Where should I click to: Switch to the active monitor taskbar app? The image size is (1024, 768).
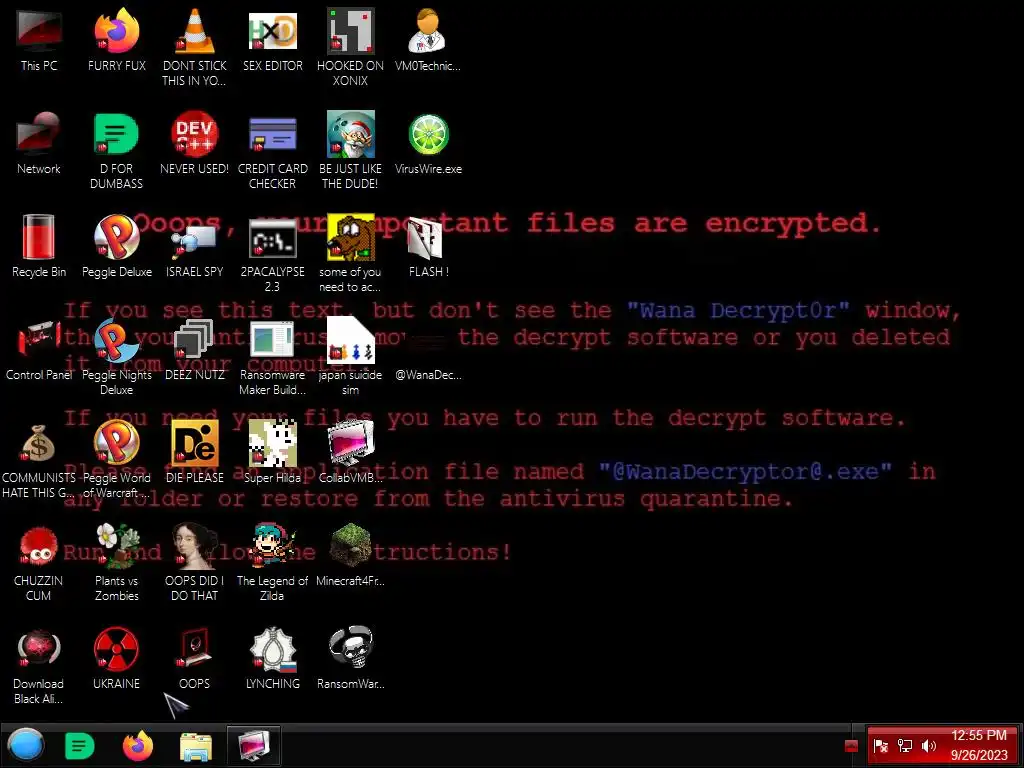pos(254,745)
